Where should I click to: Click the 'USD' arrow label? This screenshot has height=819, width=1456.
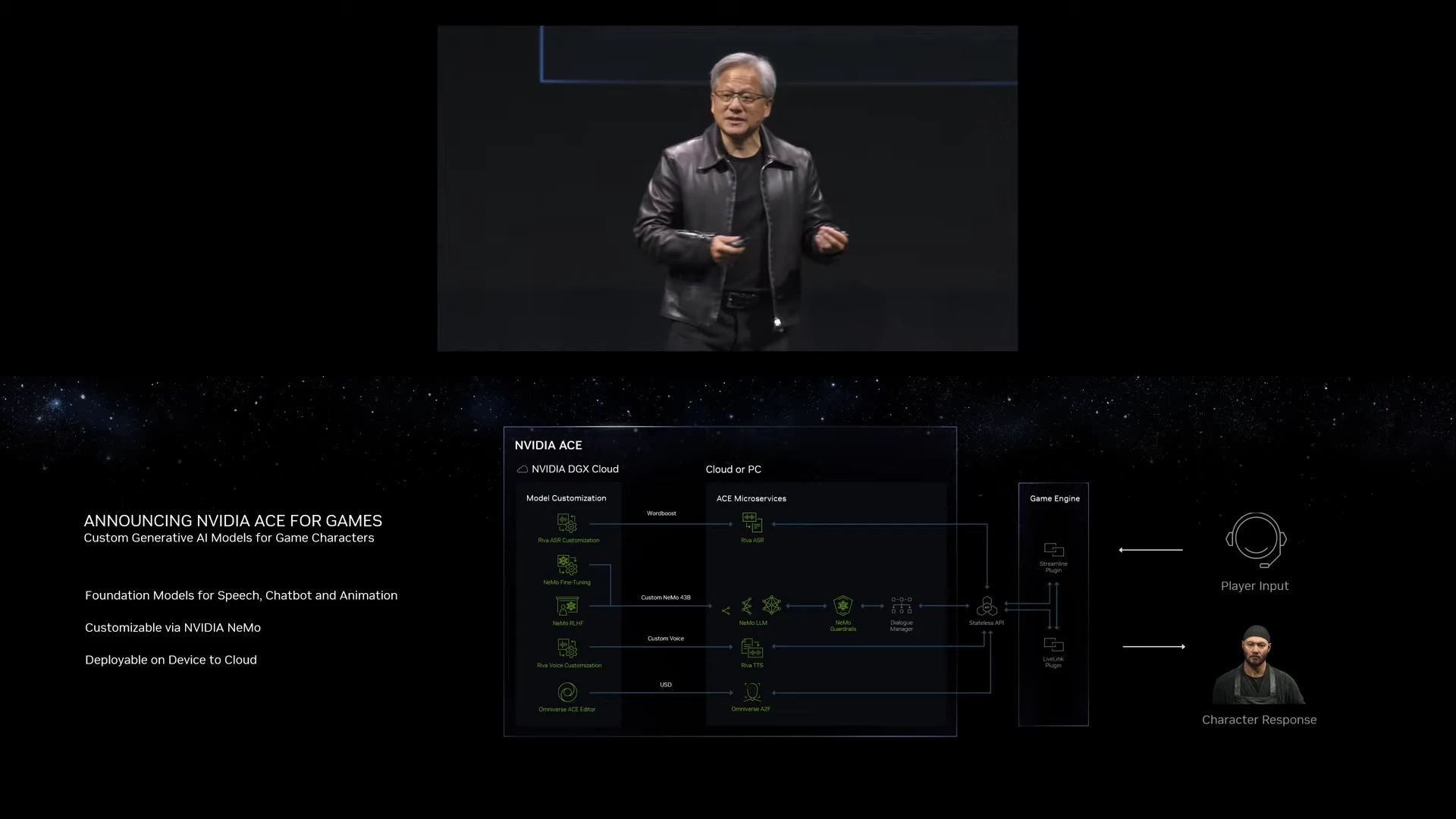[666, 685]
